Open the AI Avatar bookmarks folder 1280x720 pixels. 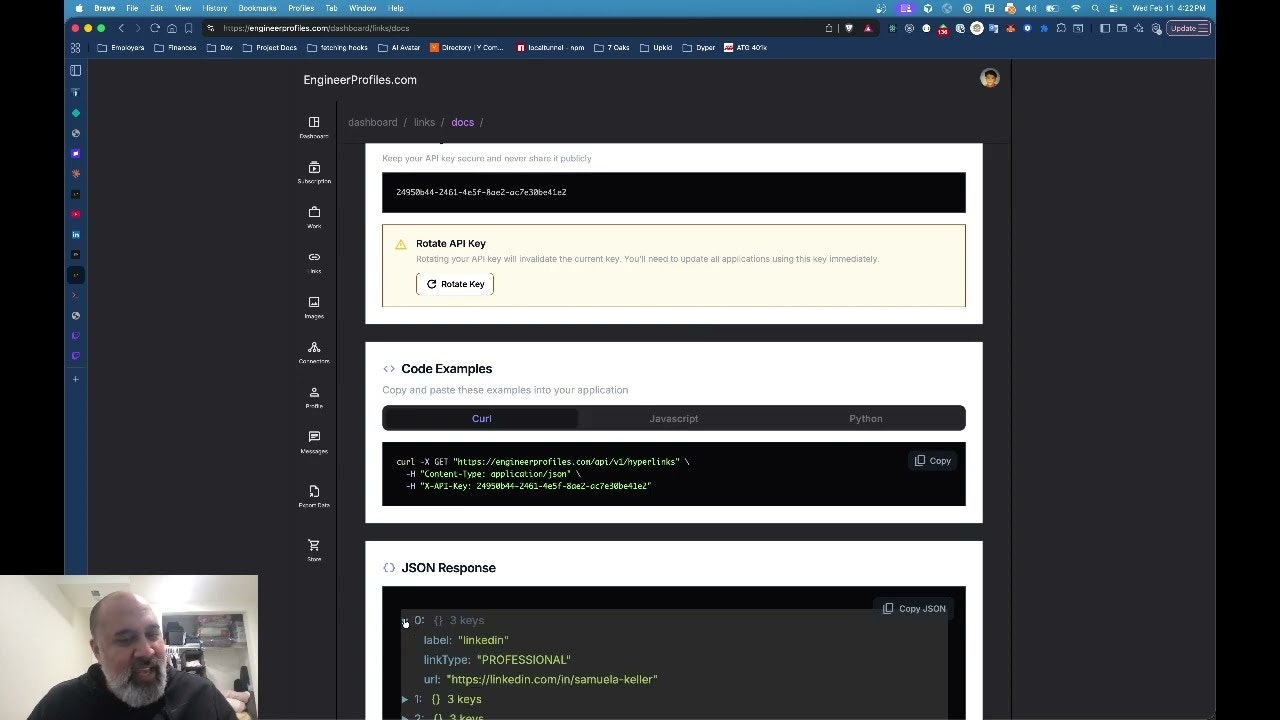tap(400, 47)
